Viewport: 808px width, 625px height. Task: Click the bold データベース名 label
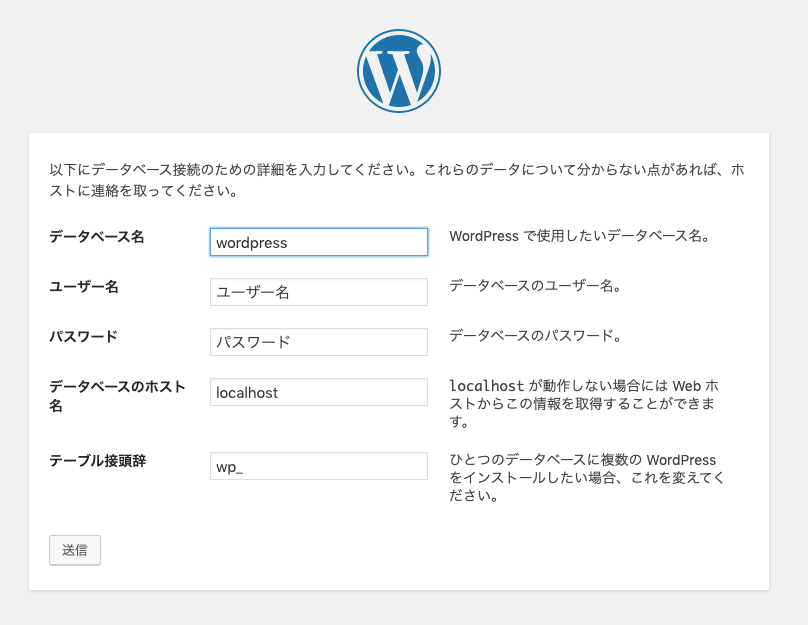tap(97, 237)
